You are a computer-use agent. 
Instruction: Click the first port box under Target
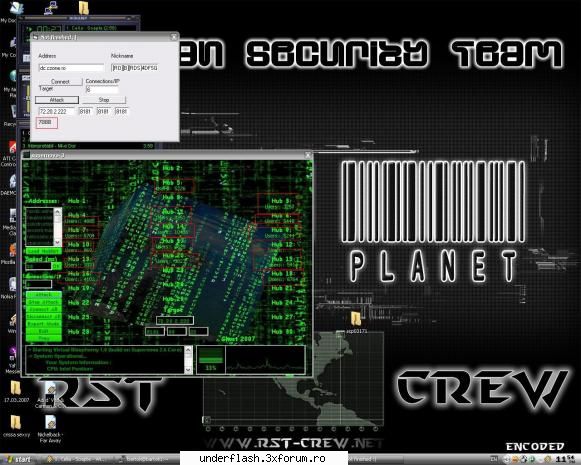click(x=155, y=332)
